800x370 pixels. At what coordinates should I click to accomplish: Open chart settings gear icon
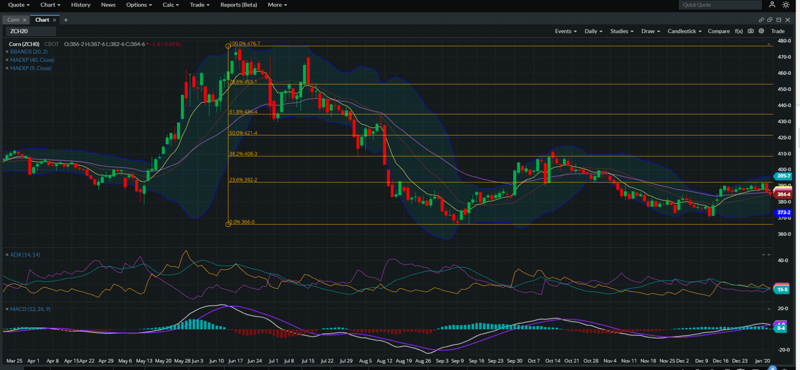761,31
